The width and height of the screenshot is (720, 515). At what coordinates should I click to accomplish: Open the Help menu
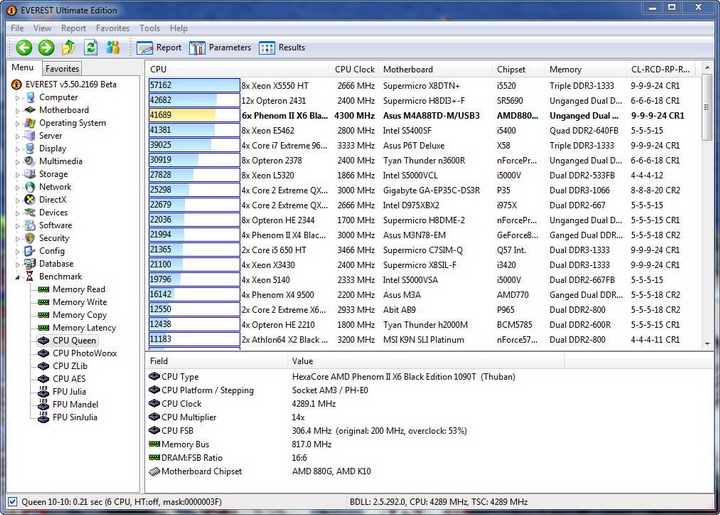(x=179, y=28)
